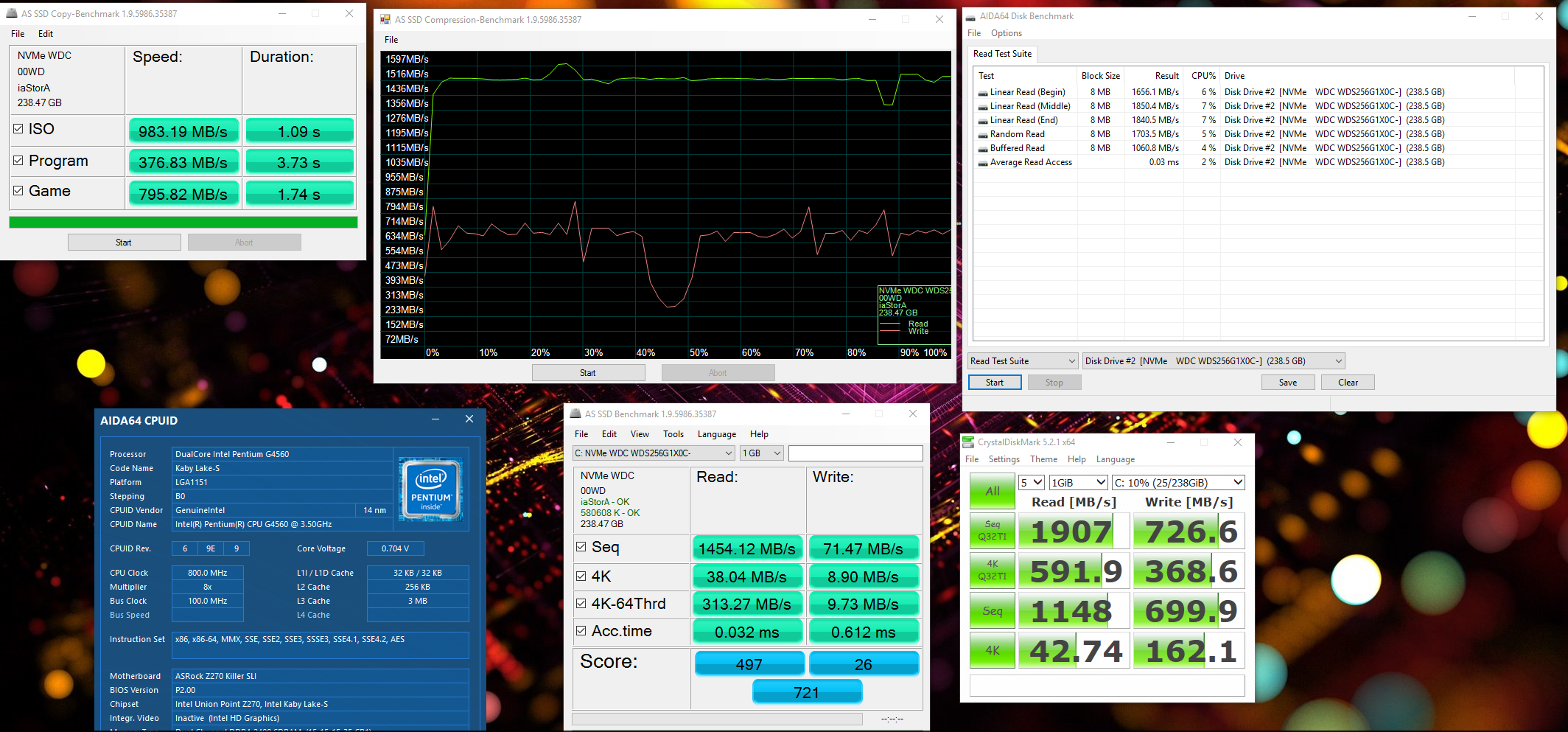
Task: Uncheck the Acc.time test checkbox
Action: (x=581, y=631)
